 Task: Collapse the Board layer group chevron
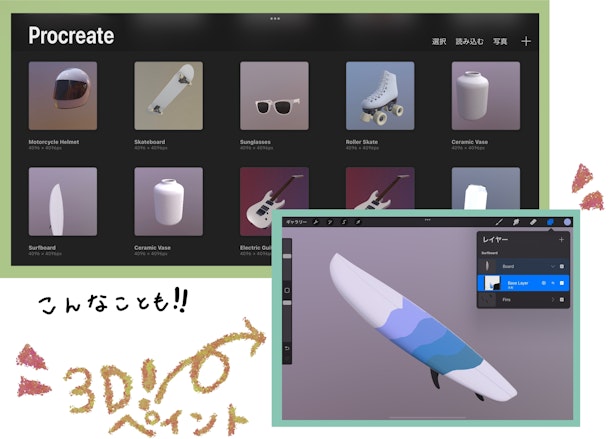[x=551, y=266]
